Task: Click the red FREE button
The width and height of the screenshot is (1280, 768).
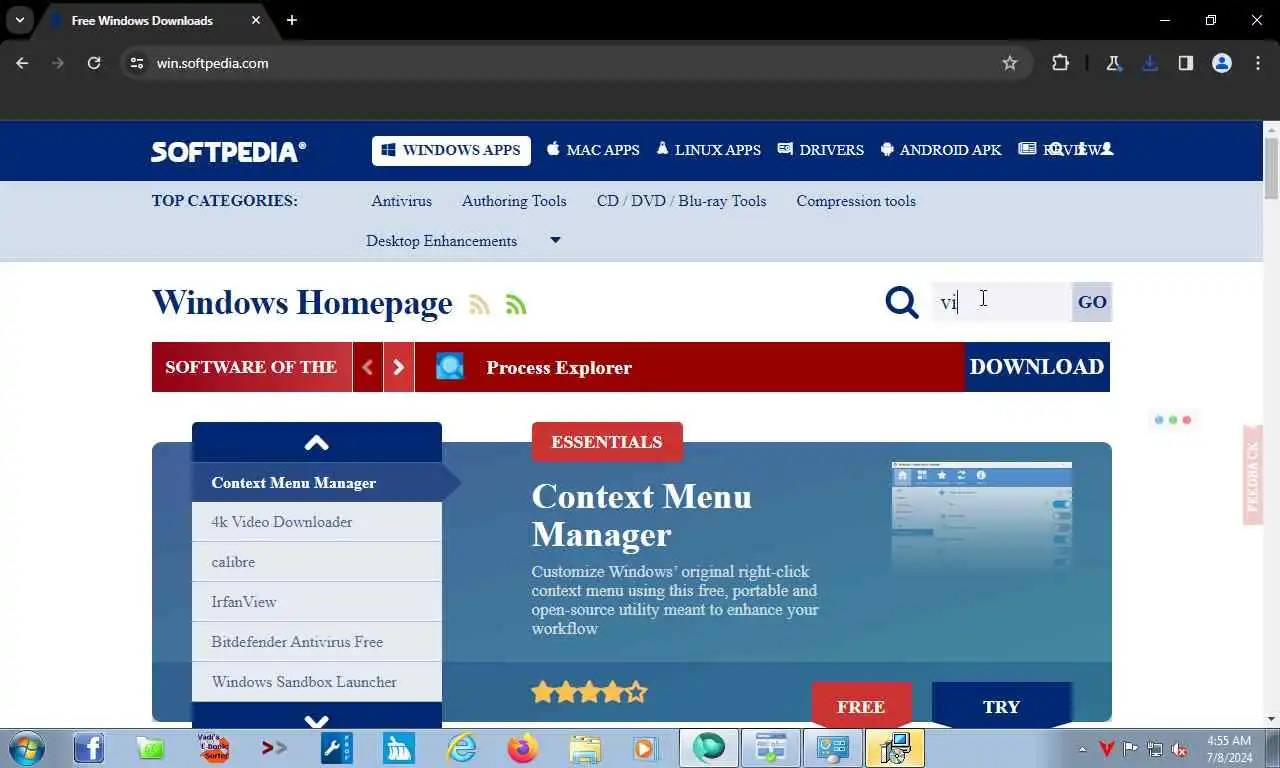Action: [861, 705]
